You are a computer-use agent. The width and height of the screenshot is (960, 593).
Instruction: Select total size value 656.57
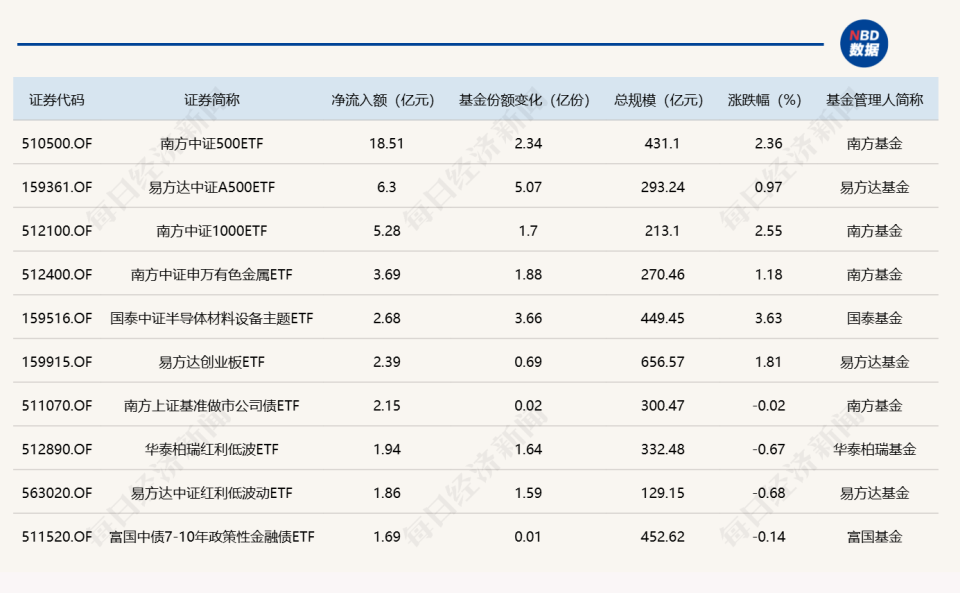[662, 362]
